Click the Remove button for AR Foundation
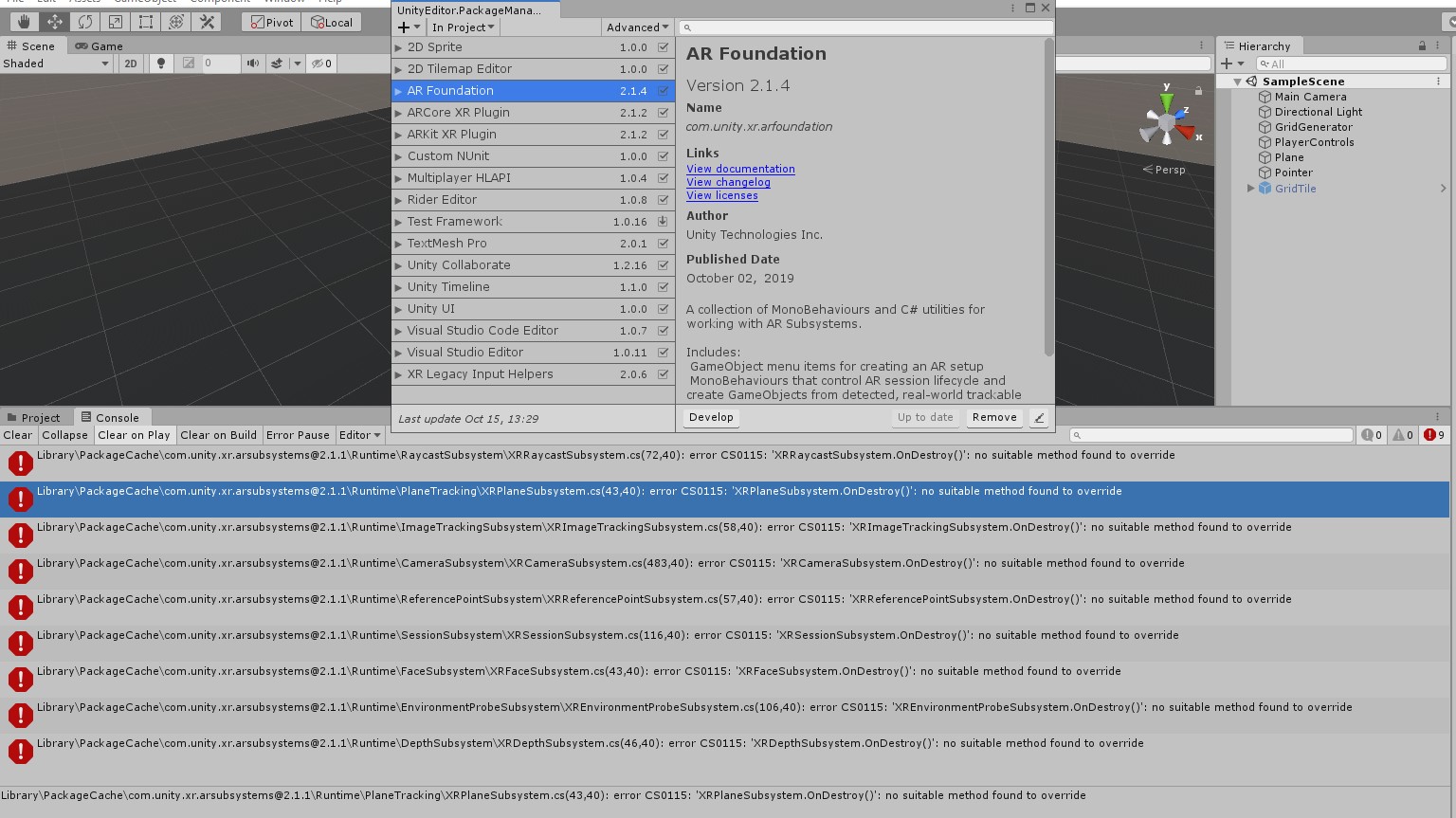This screenshot has width=1456, height=818. [x=994, y=417]
